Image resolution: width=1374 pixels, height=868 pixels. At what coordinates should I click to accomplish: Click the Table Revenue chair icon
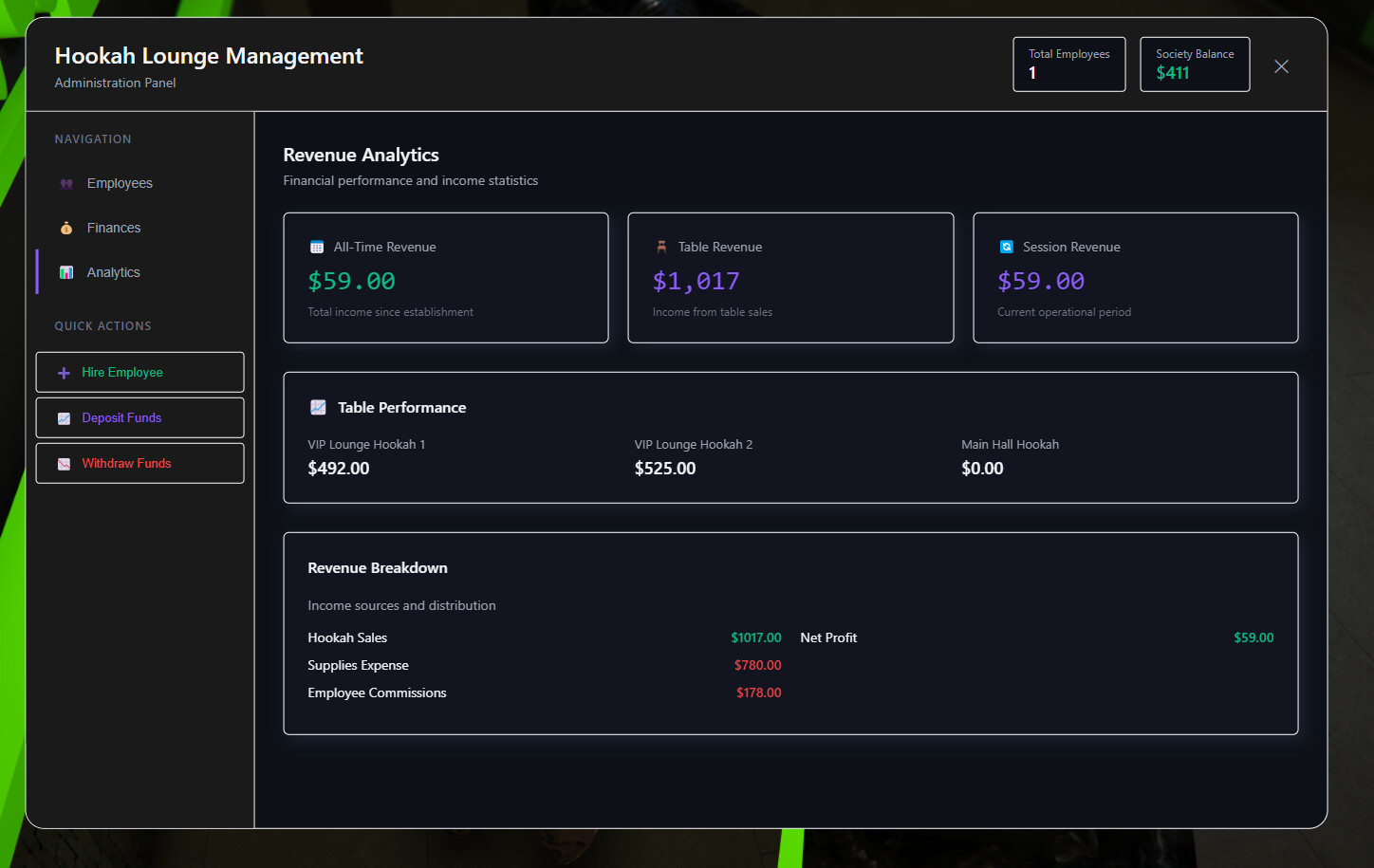[661, 247]
